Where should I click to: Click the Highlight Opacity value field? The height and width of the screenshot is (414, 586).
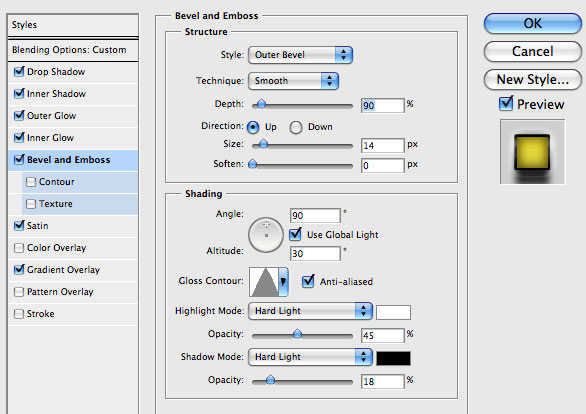tap(383, 336)
